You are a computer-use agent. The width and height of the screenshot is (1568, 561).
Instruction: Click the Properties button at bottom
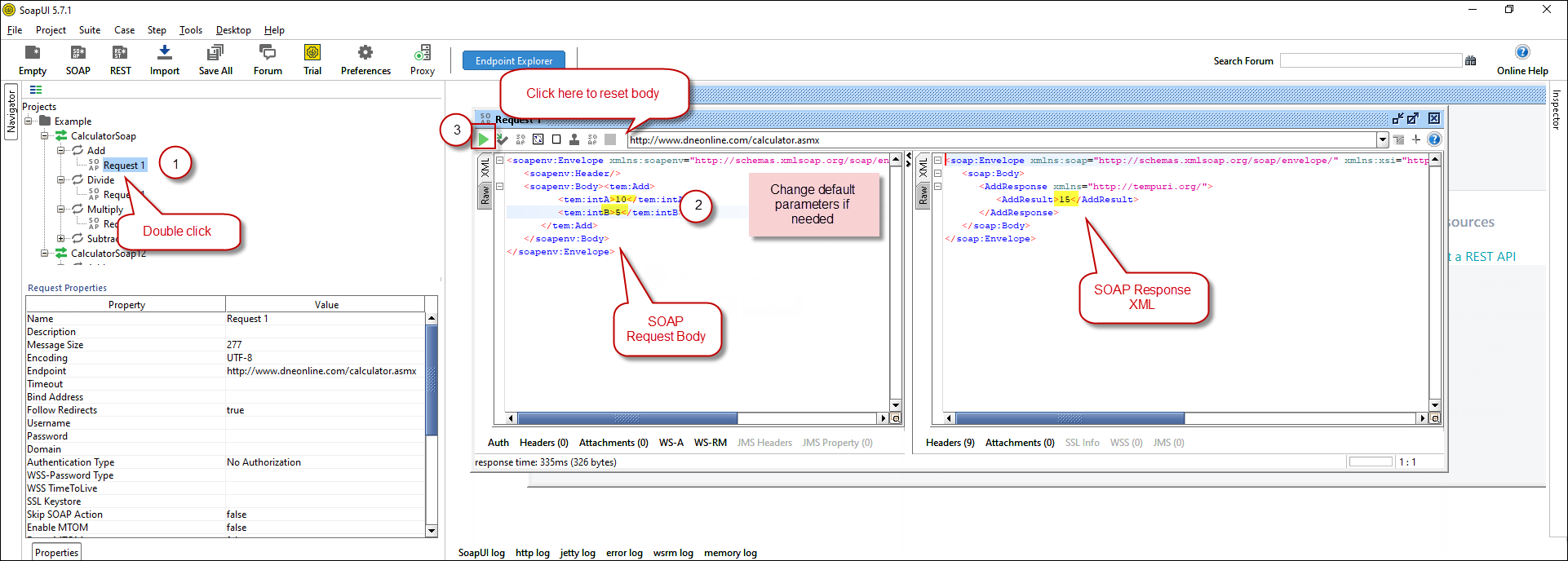point(57,552)
